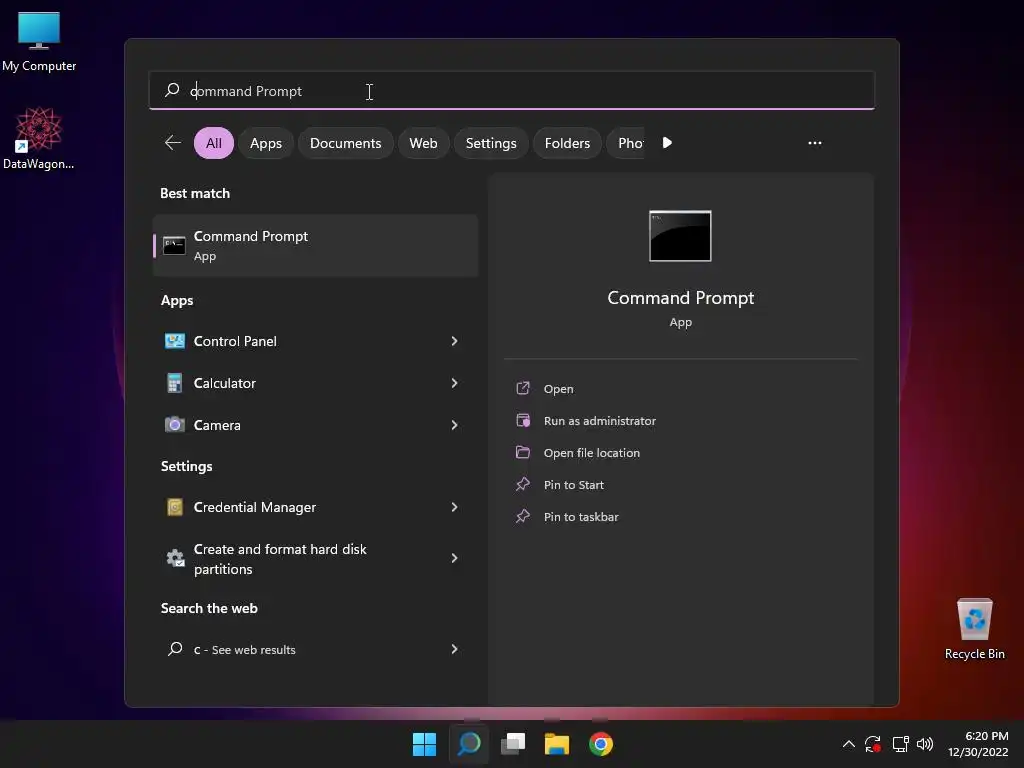The height and width of the screenshot is (768, 1024).
Task: Open the Recycle Bin icon
Action: pos(974,628)
